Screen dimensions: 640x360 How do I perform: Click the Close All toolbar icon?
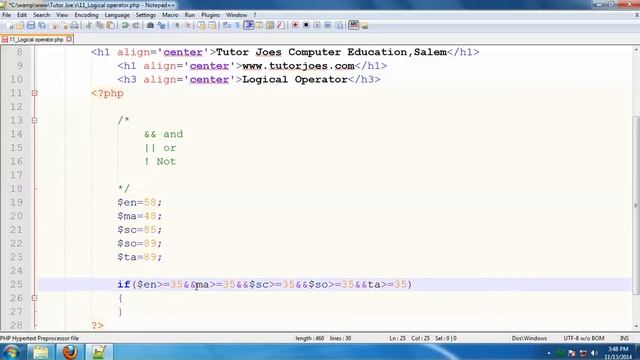64,25
